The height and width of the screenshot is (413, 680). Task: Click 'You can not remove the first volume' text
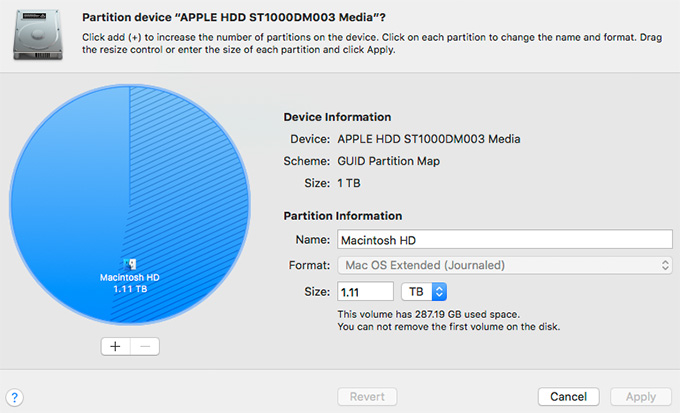pos(448,327)
